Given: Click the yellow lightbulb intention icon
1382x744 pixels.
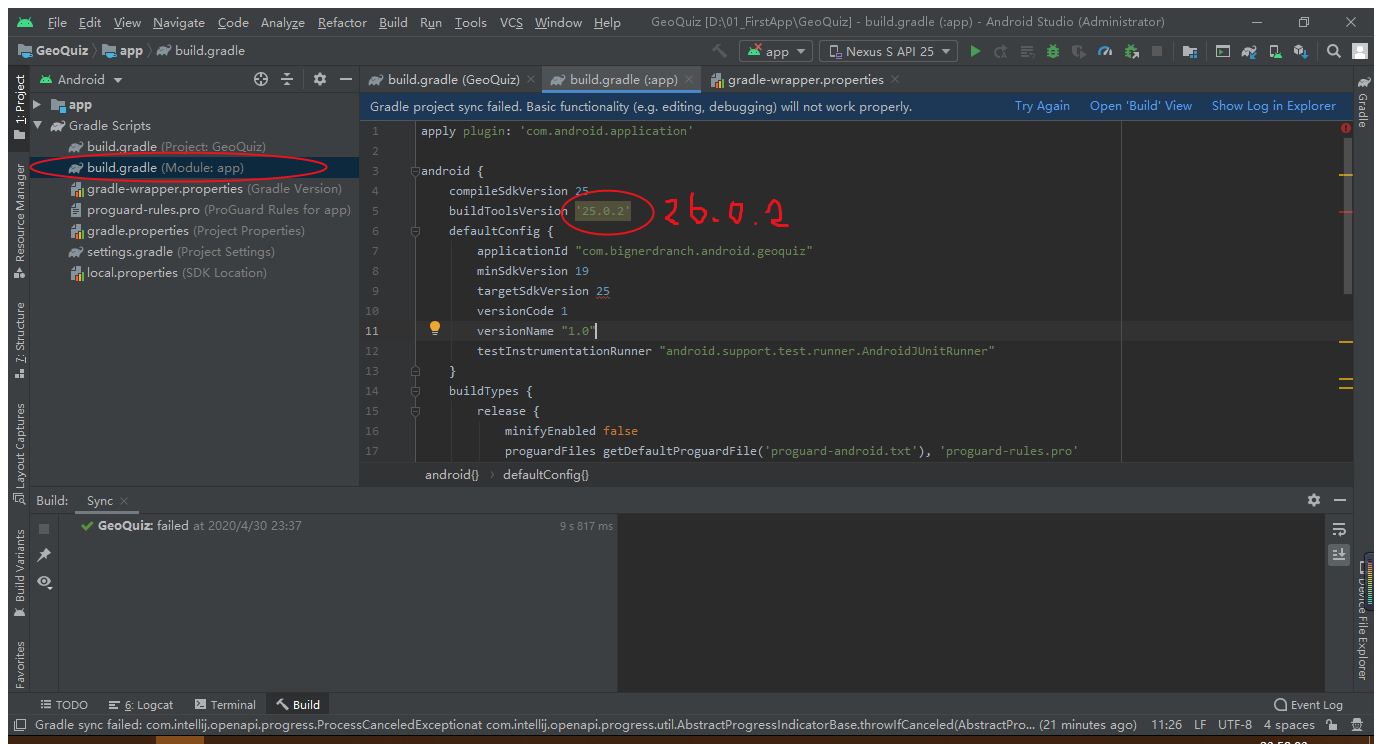Looking at the screenshot, I should (x=435, y=328).
